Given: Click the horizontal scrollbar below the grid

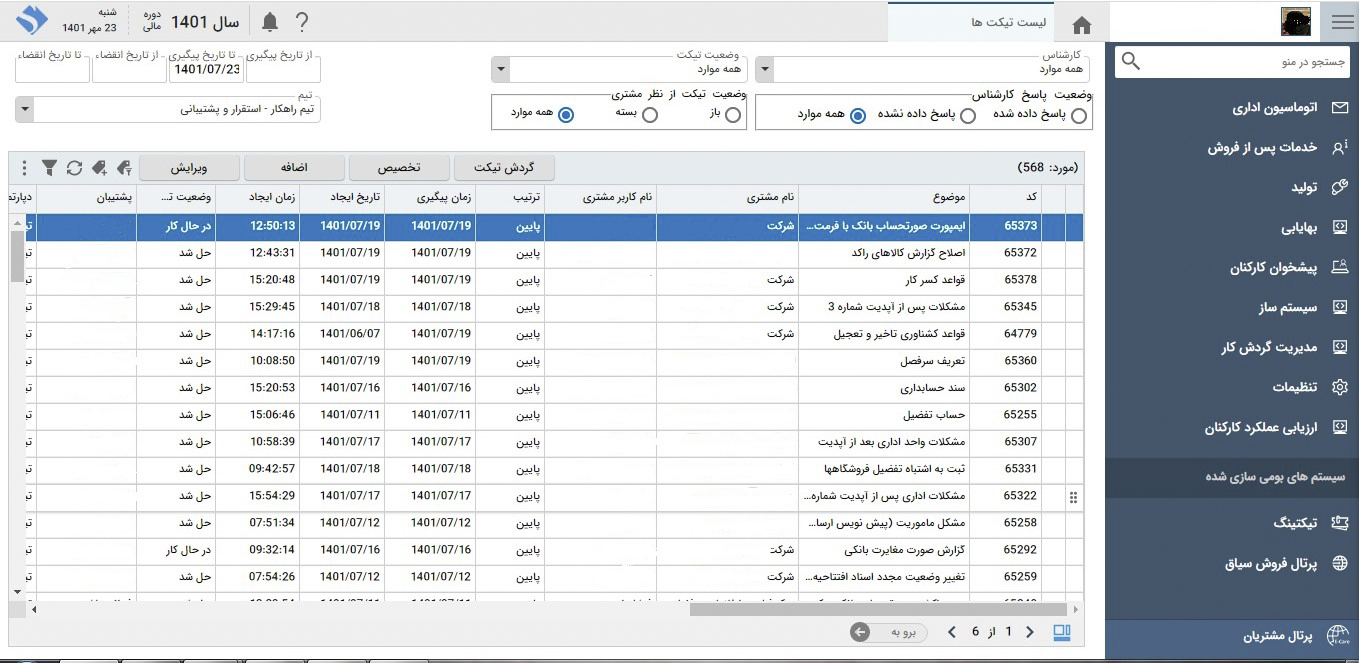Looking at the screenshot, I should tap(878, 609).
